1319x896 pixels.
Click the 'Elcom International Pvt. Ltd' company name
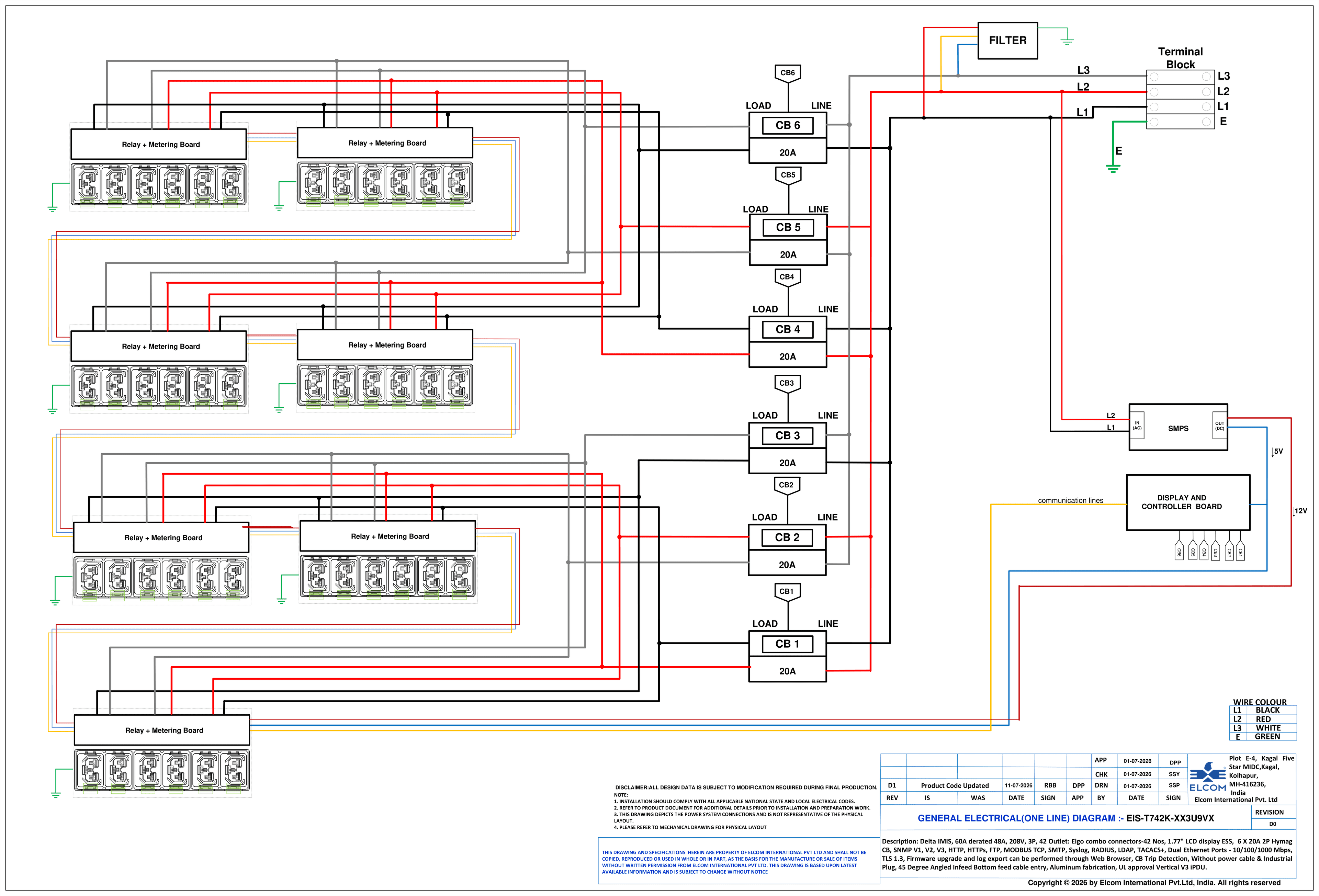pos(1236,799)
